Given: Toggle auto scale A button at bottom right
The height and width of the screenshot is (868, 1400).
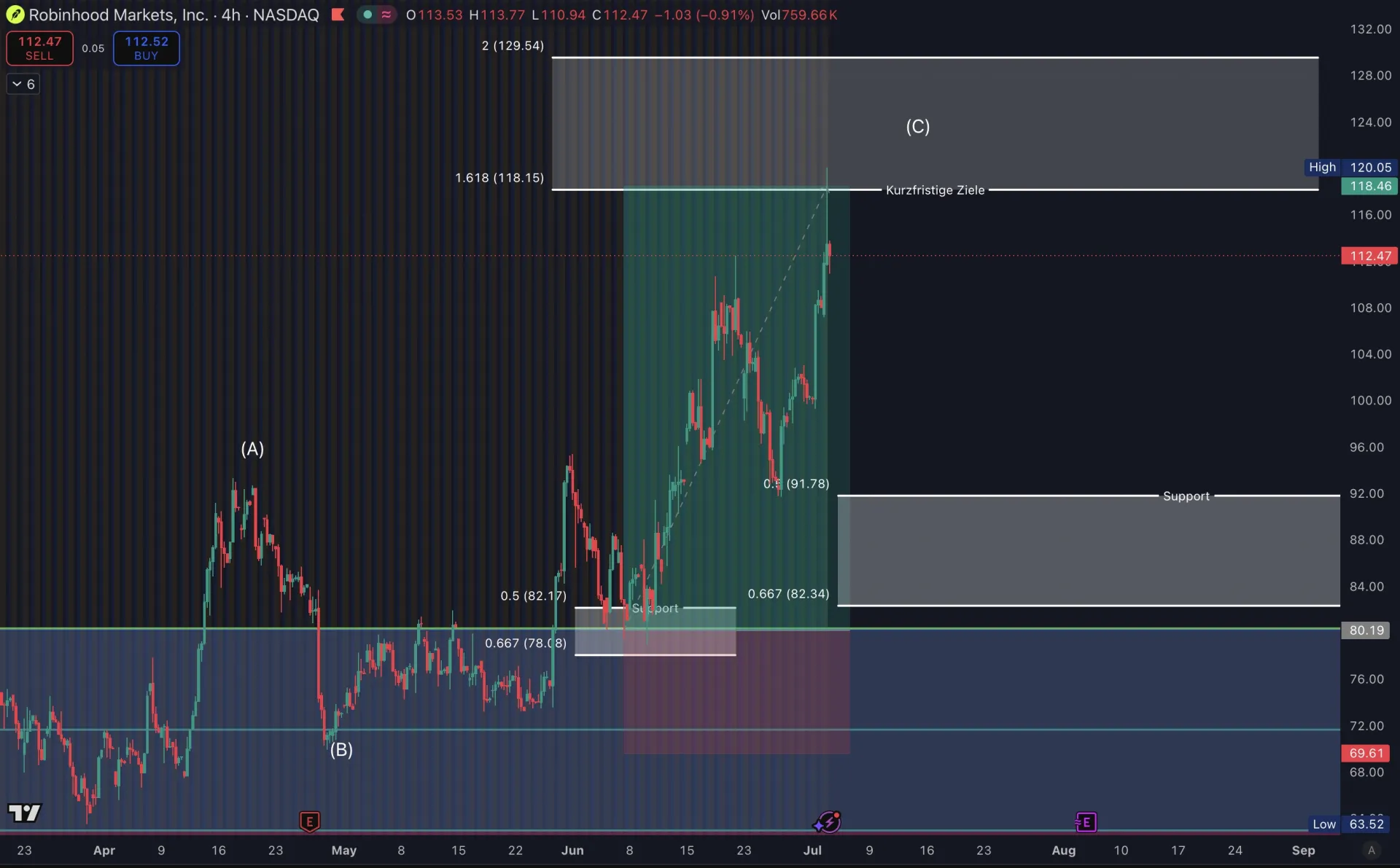Looking at the screenshot, I should click(1371, 850).
